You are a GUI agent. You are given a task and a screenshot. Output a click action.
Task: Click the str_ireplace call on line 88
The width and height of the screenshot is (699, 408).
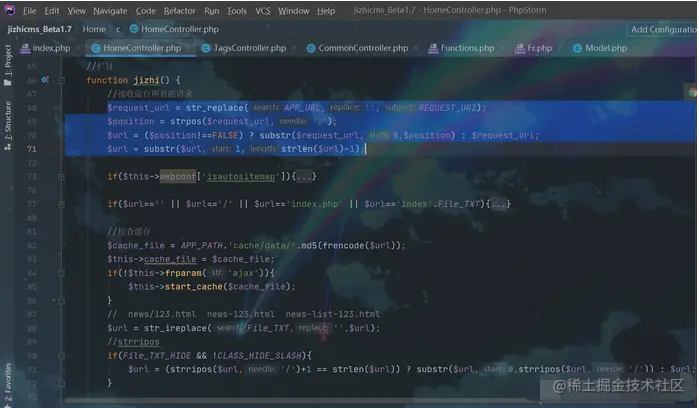[x=175, y=328]
